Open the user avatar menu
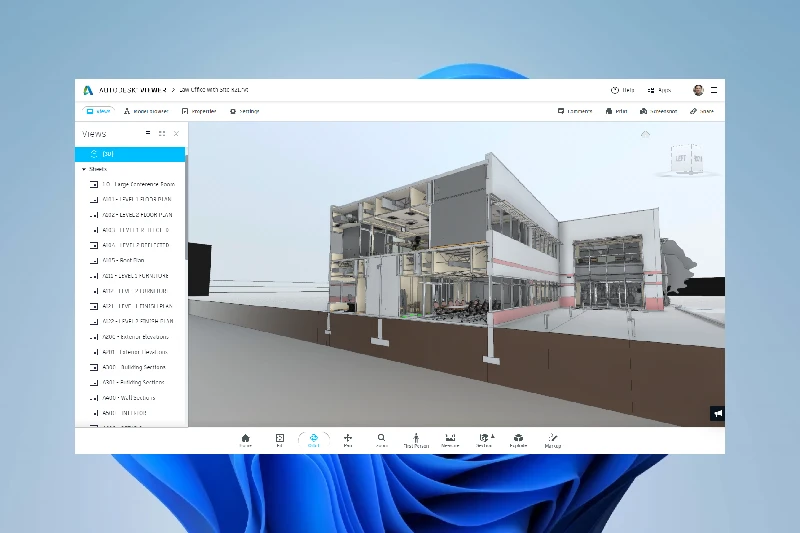This screenshot has height=533, width=800. [698, 90]
